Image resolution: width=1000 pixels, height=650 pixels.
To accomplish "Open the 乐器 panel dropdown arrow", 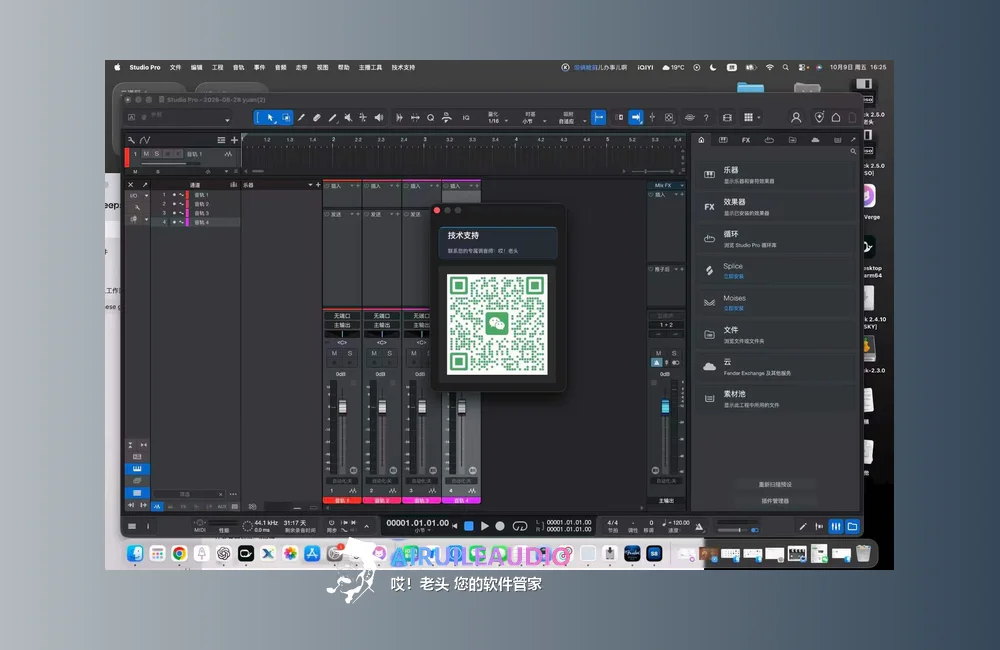I will [310, 185].
